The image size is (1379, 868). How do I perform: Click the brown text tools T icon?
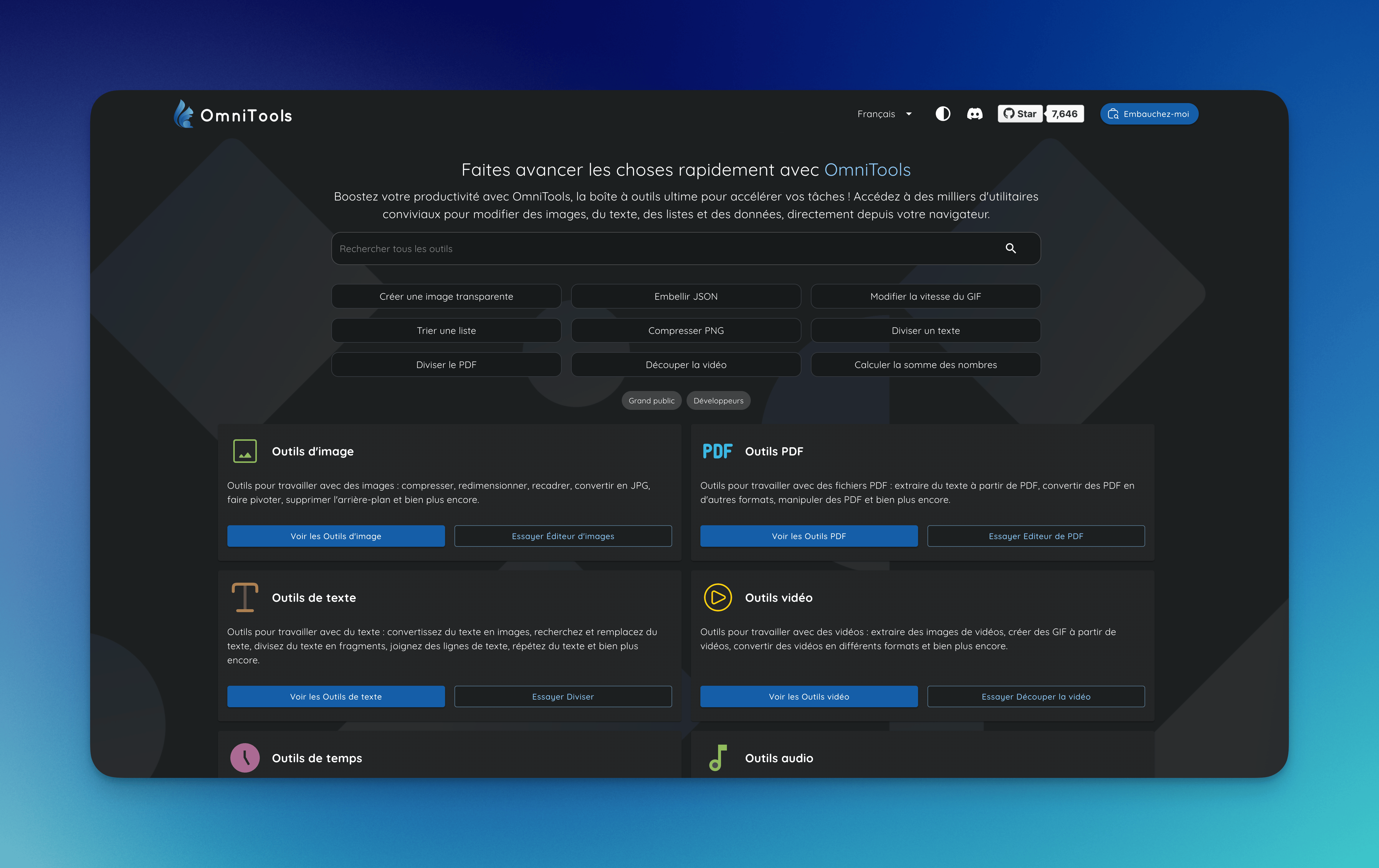point(245,597)
